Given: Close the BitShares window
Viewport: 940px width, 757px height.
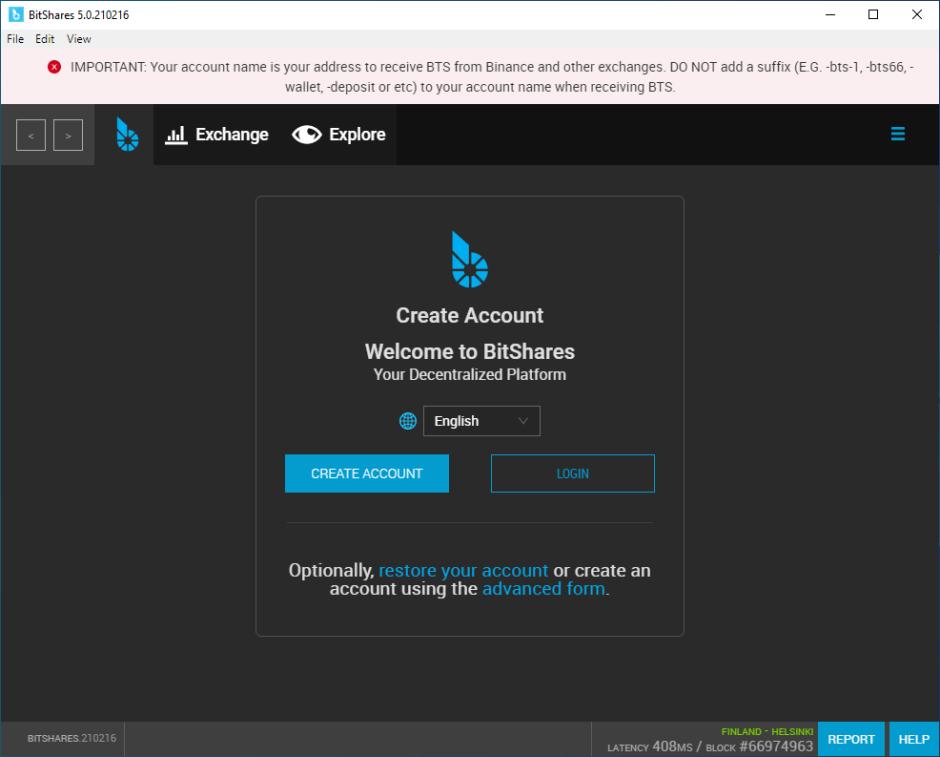Looking at the screenshot, I should point(917,14).
